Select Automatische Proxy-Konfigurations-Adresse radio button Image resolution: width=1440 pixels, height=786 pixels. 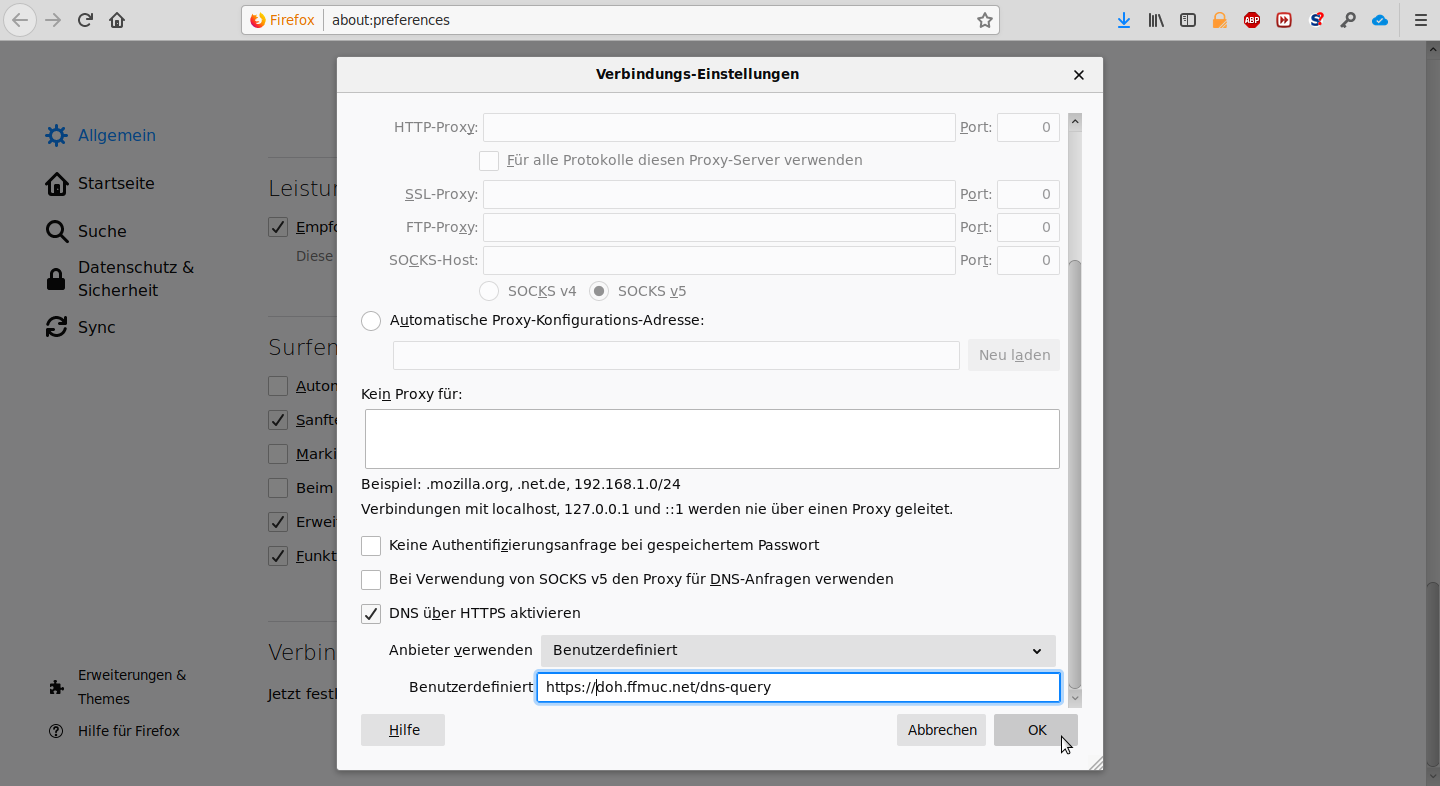(371, 321)
